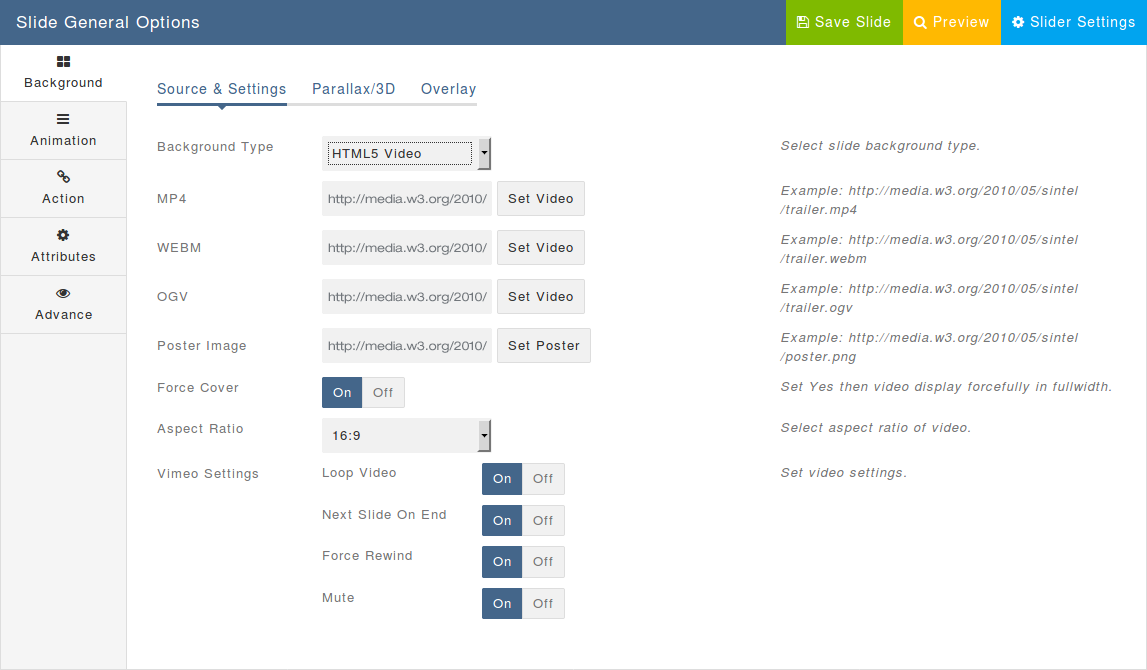
Task: Open the Background sidebar section label
Action: (x=64, y=83)
